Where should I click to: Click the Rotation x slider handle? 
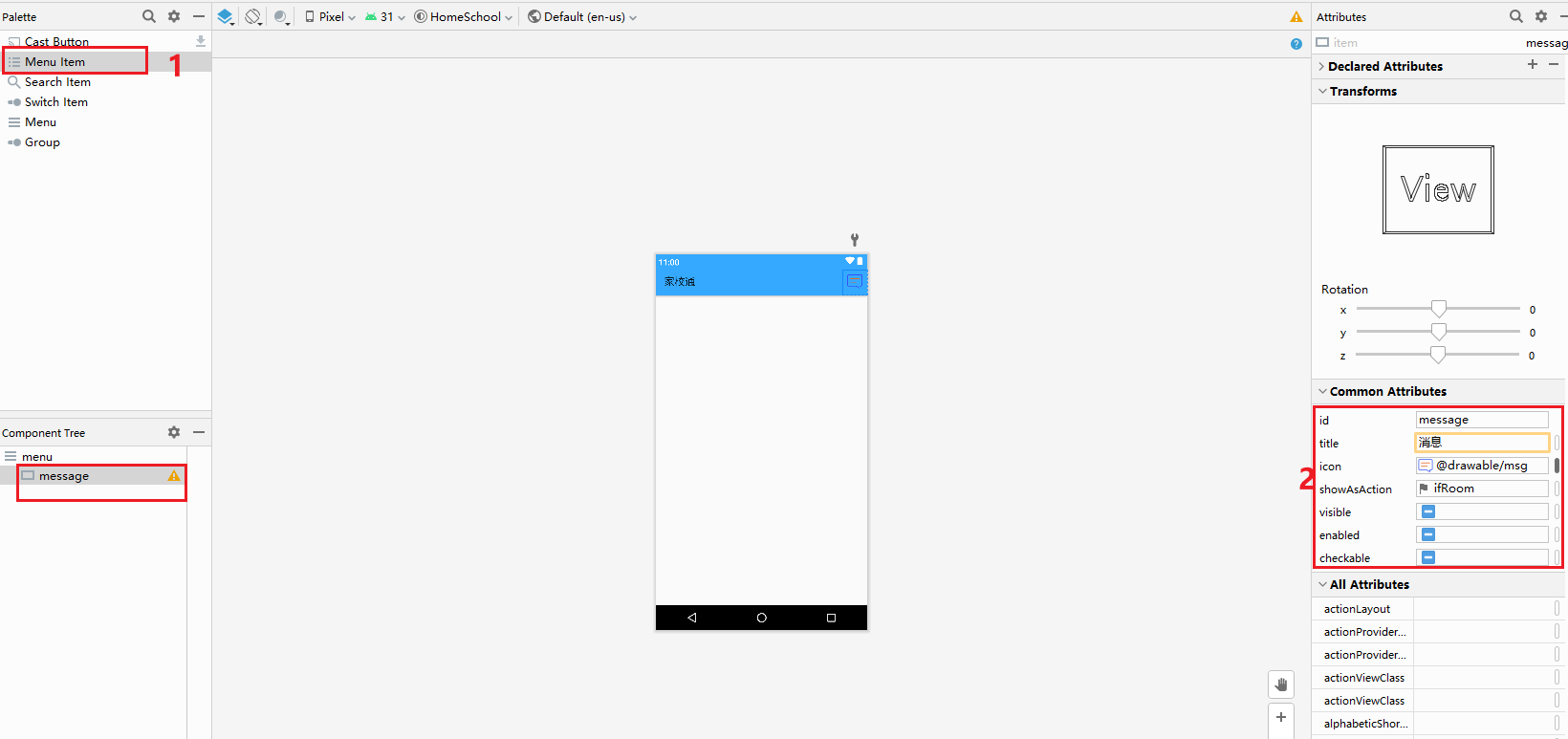coord(1438,309)
